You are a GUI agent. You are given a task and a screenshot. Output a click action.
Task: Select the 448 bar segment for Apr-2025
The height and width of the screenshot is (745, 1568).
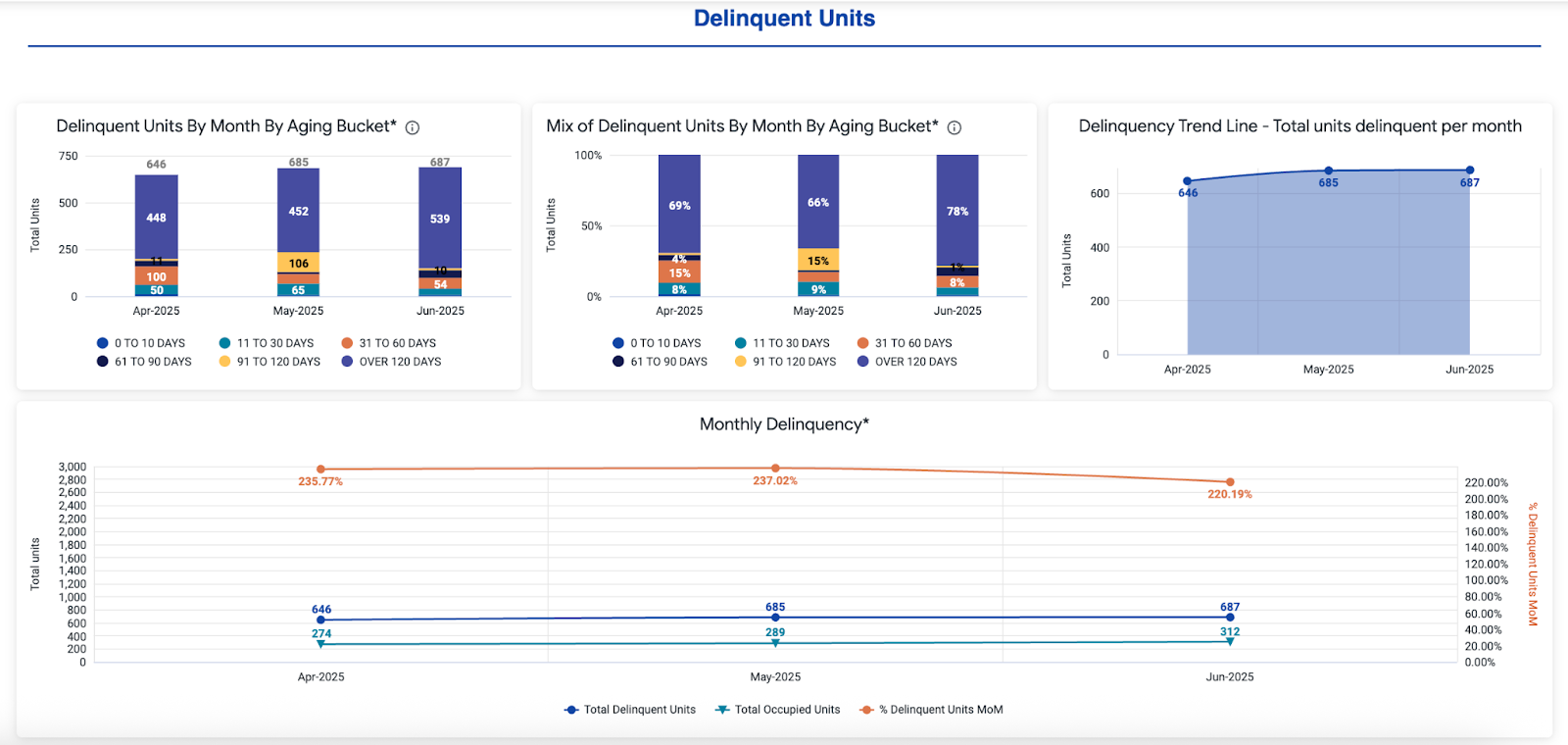(157, 217)
